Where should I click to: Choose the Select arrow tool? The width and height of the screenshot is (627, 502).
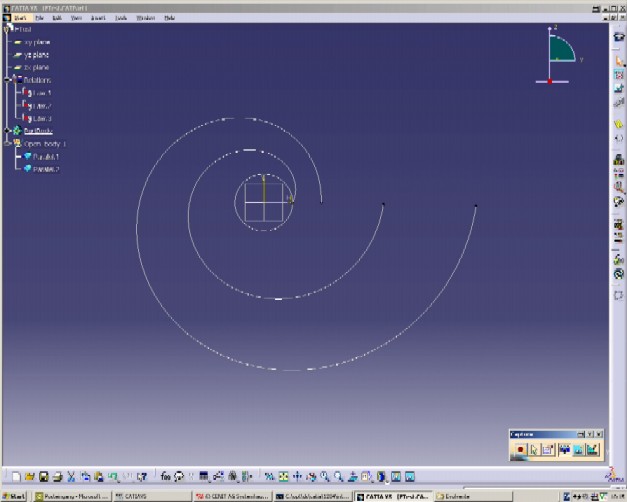click(619, 61)
